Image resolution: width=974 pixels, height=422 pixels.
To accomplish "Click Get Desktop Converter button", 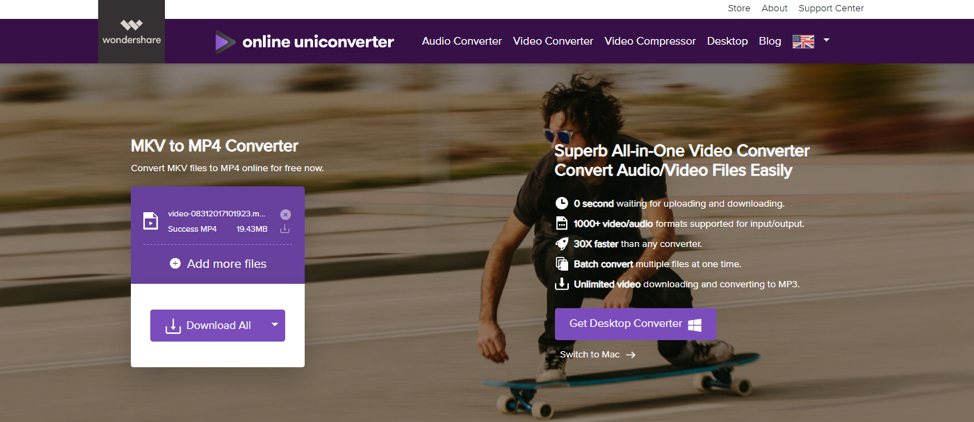I will pyautogui.click(x=635, y=324).
